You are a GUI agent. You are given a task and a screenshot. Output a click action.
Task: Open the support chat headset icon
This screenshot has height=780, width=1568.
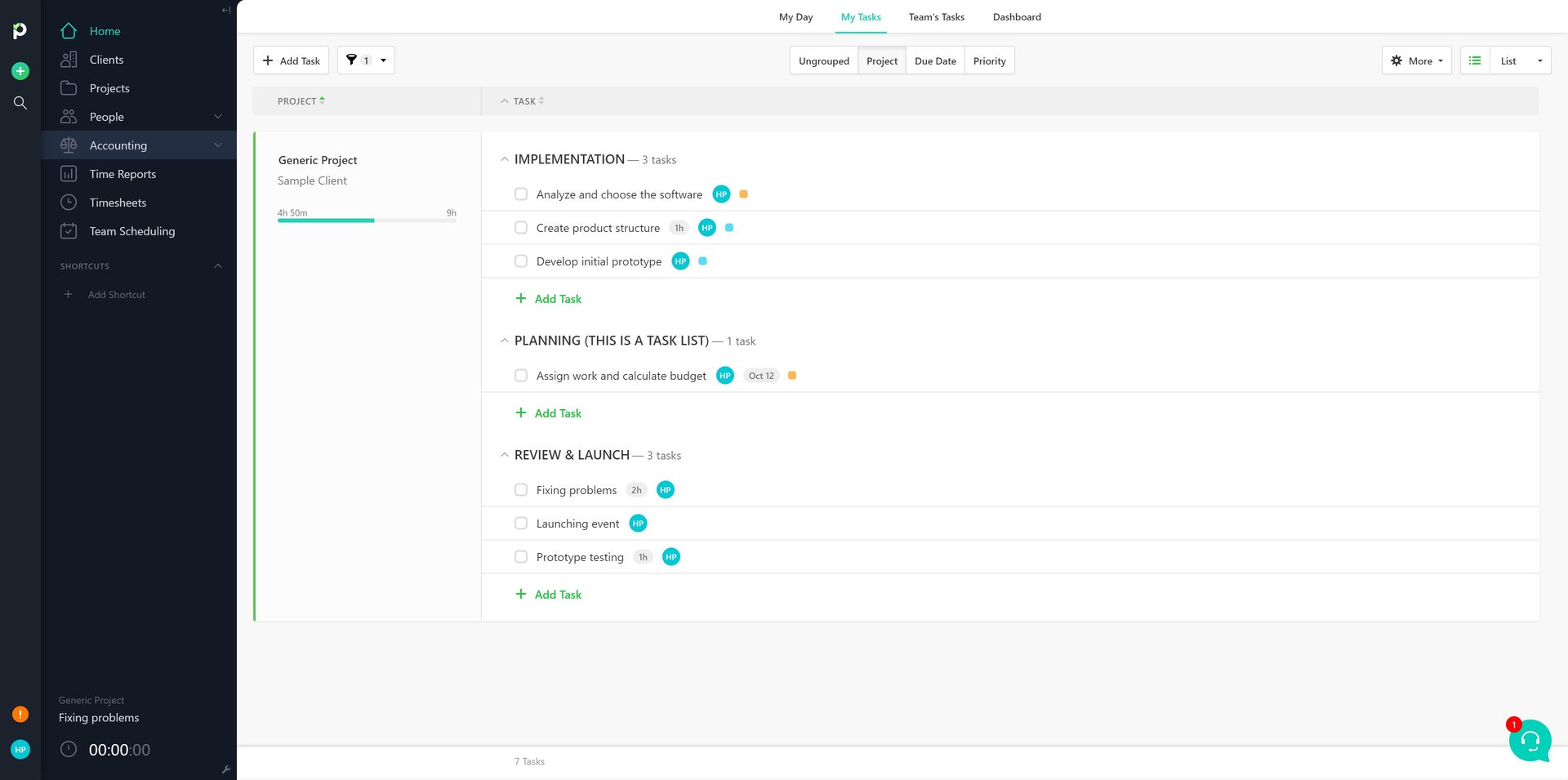[x=1530, y=741]
